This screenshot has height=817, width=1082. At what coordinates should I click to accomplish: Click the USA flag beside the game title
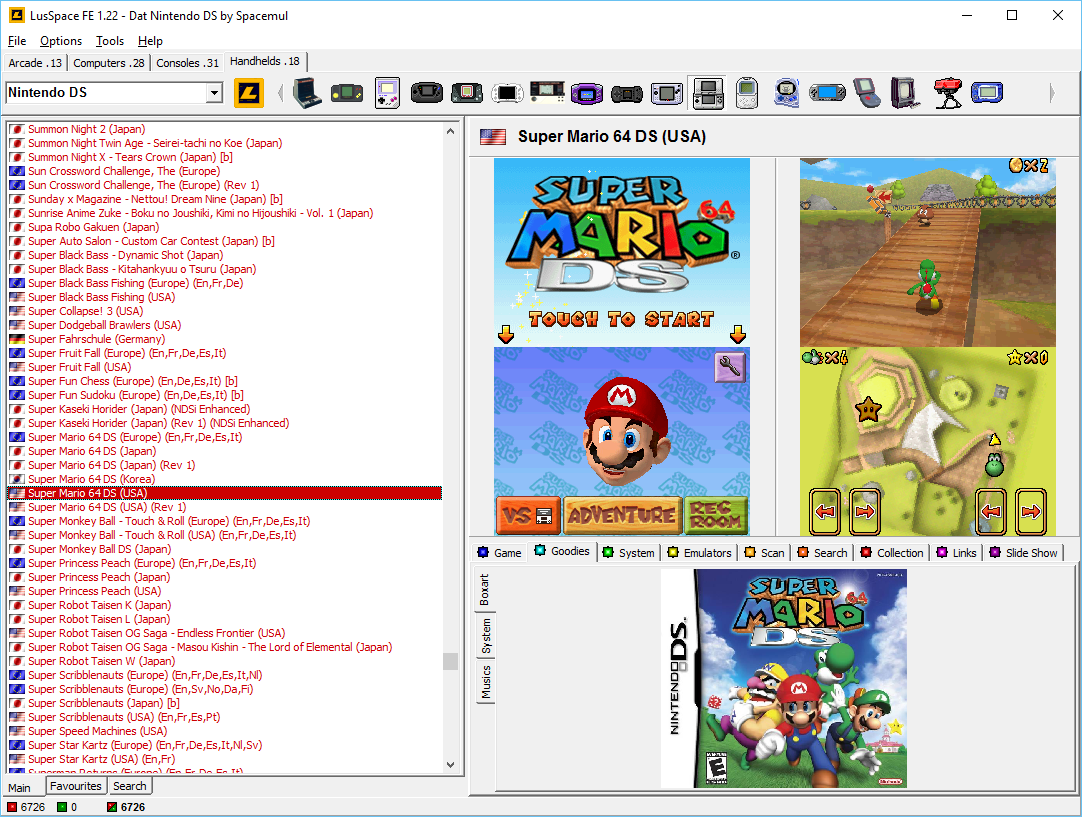point(493,137)
